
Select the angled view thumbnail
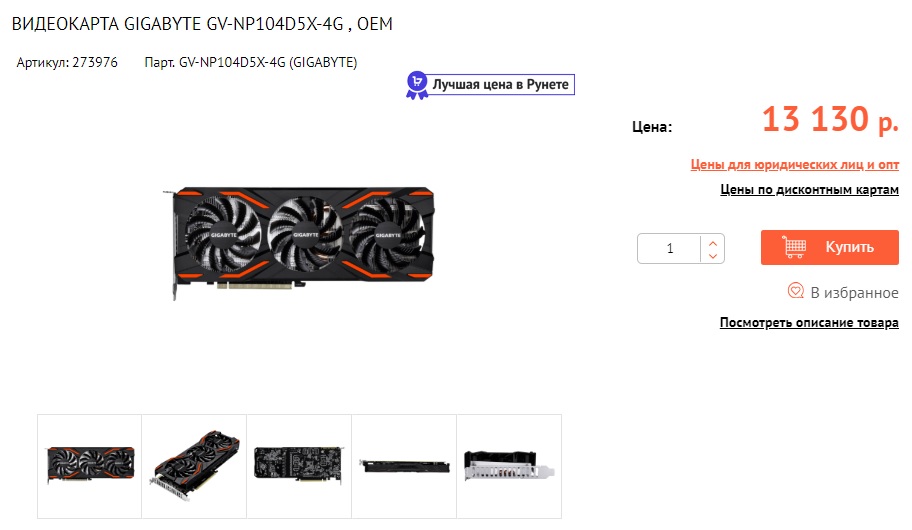tap(194, 467)
